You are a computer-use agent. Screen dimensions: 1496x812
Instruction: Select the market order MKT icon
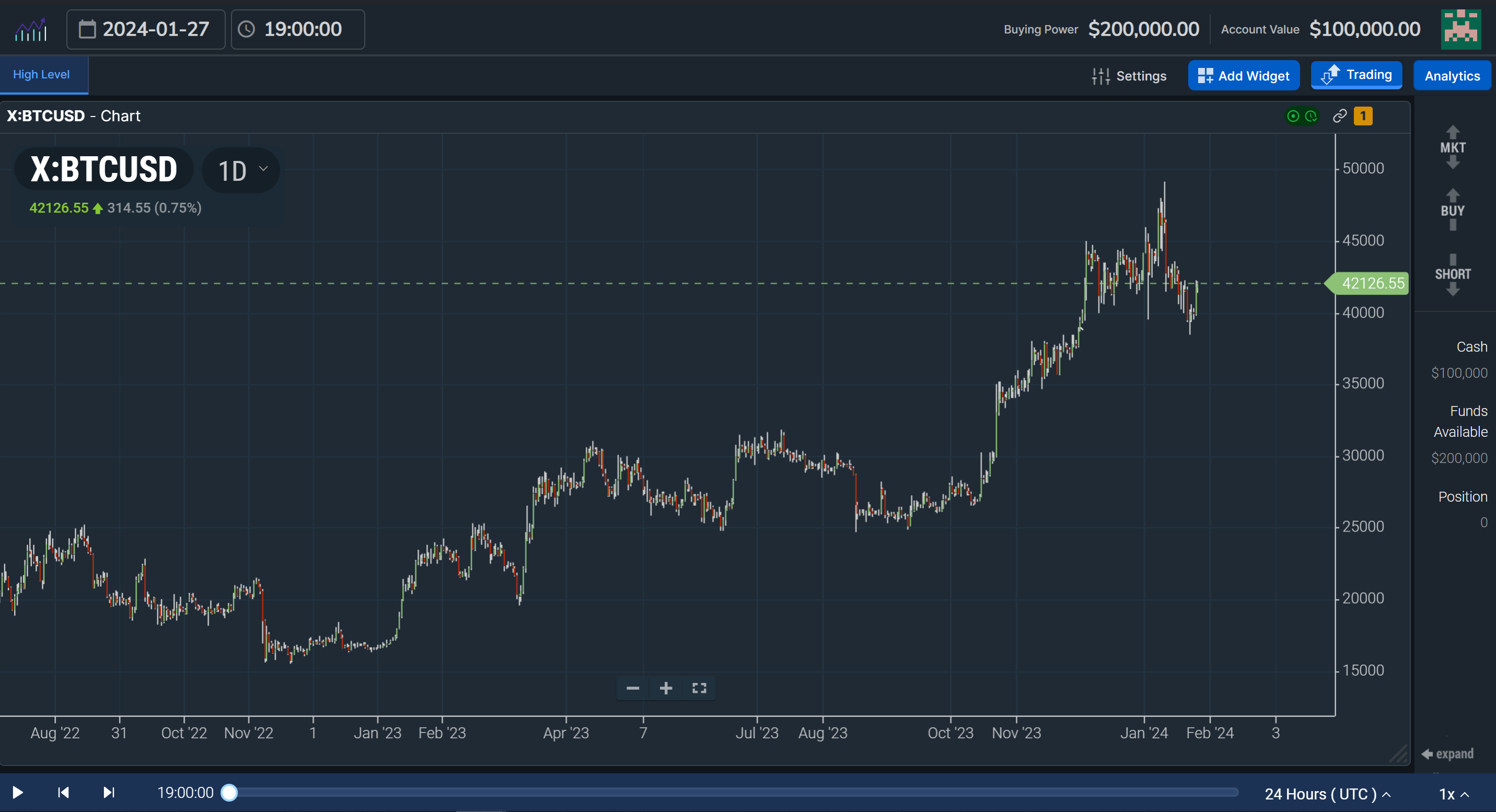1452,147
